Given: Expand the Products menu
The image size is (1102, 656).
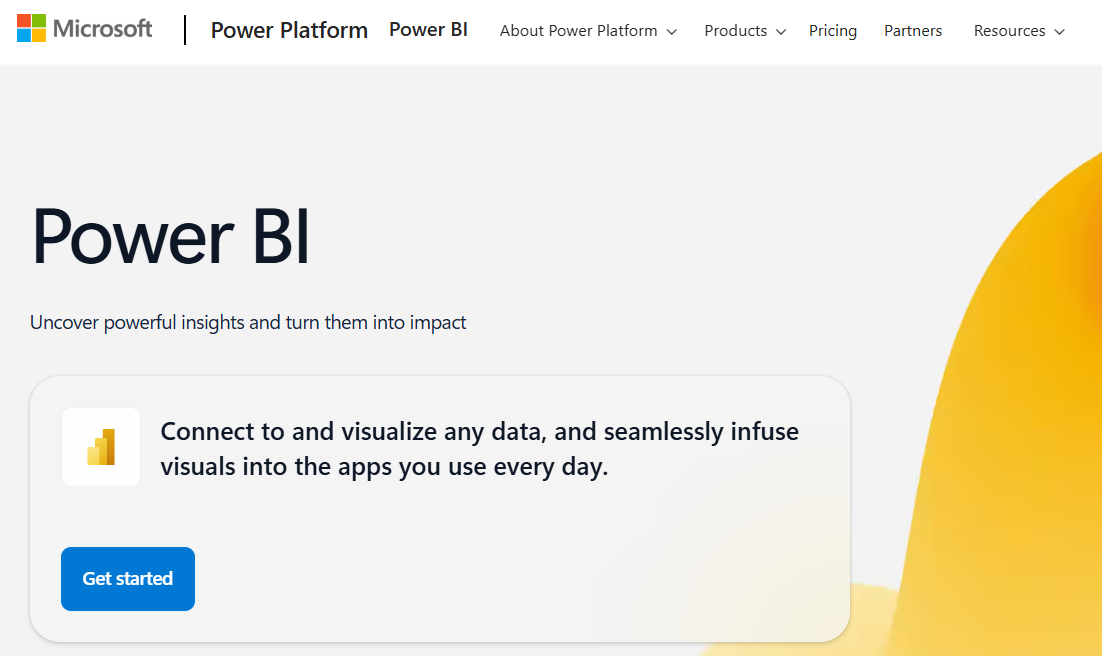Looking at the screenshot, I should click(x=736, y=31).
